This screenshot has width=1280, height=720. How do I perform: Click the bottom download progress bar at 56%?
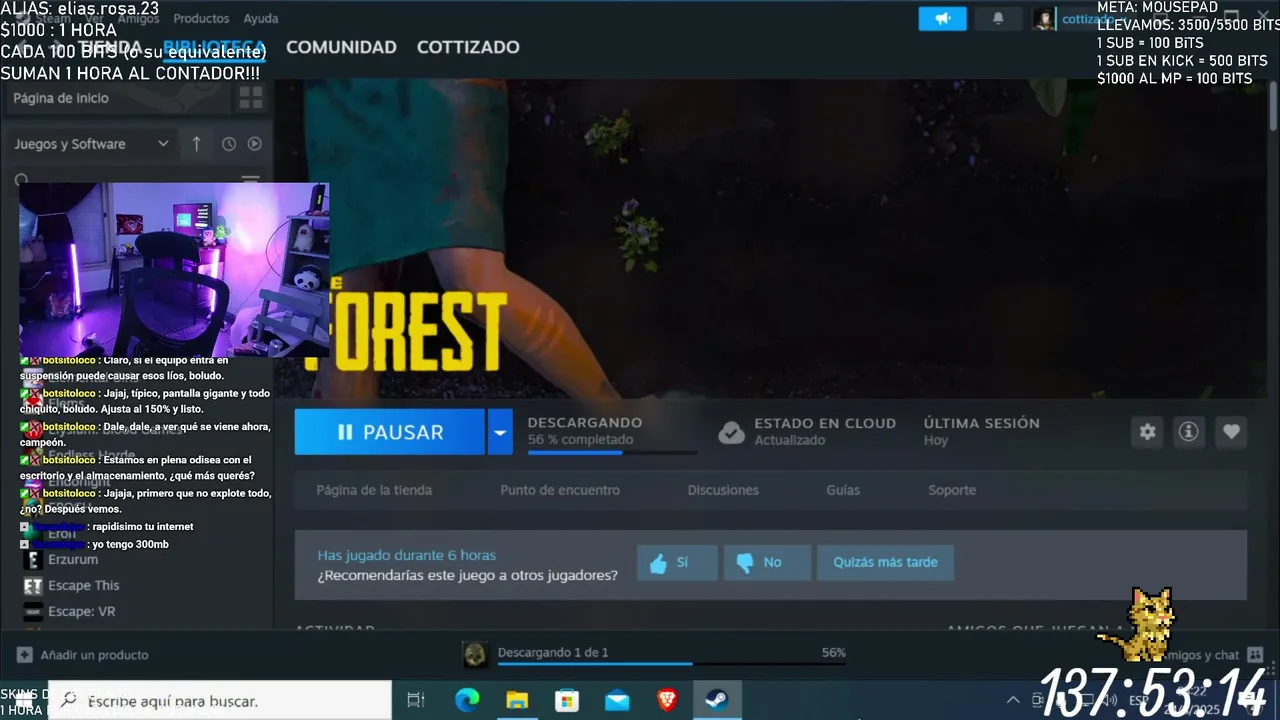pos(671,663)
